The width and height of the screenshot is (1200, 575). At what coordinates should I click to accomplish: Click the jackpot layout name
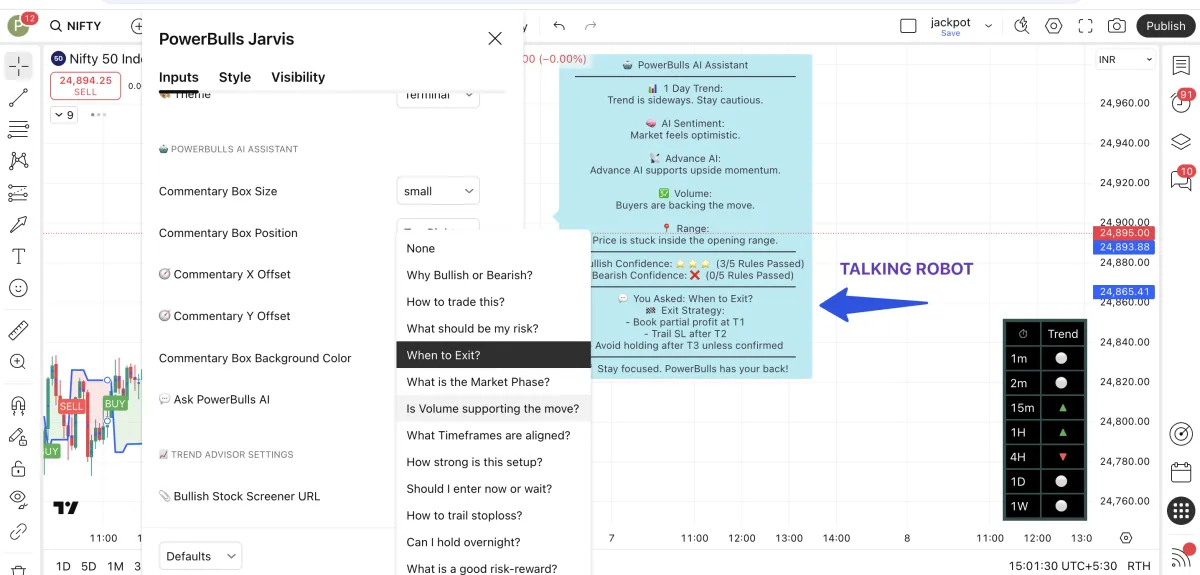pyautogui.click(x=950, y=22)
